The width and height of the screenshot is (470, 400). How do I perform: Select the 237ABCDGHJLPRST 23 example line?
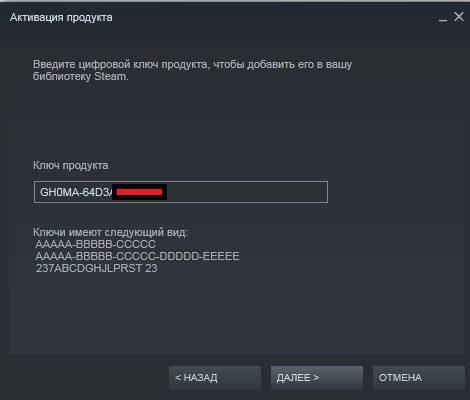(x=96, y=268)
